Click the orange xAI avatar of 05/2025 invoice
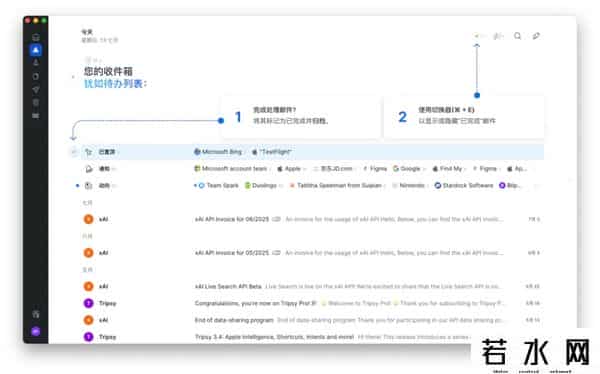600x374 pixels. 88,253
